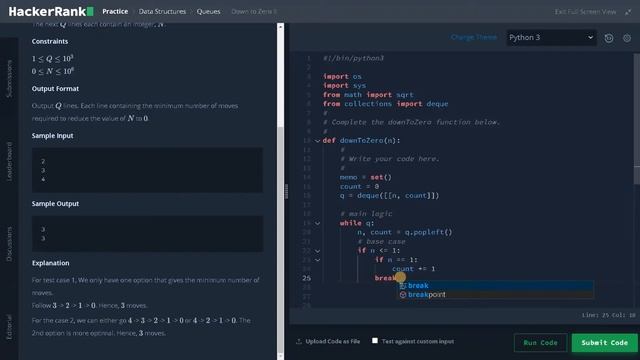Click the exit full screen arrows icon
640x360 pixels.
click(x=628, y=12)
